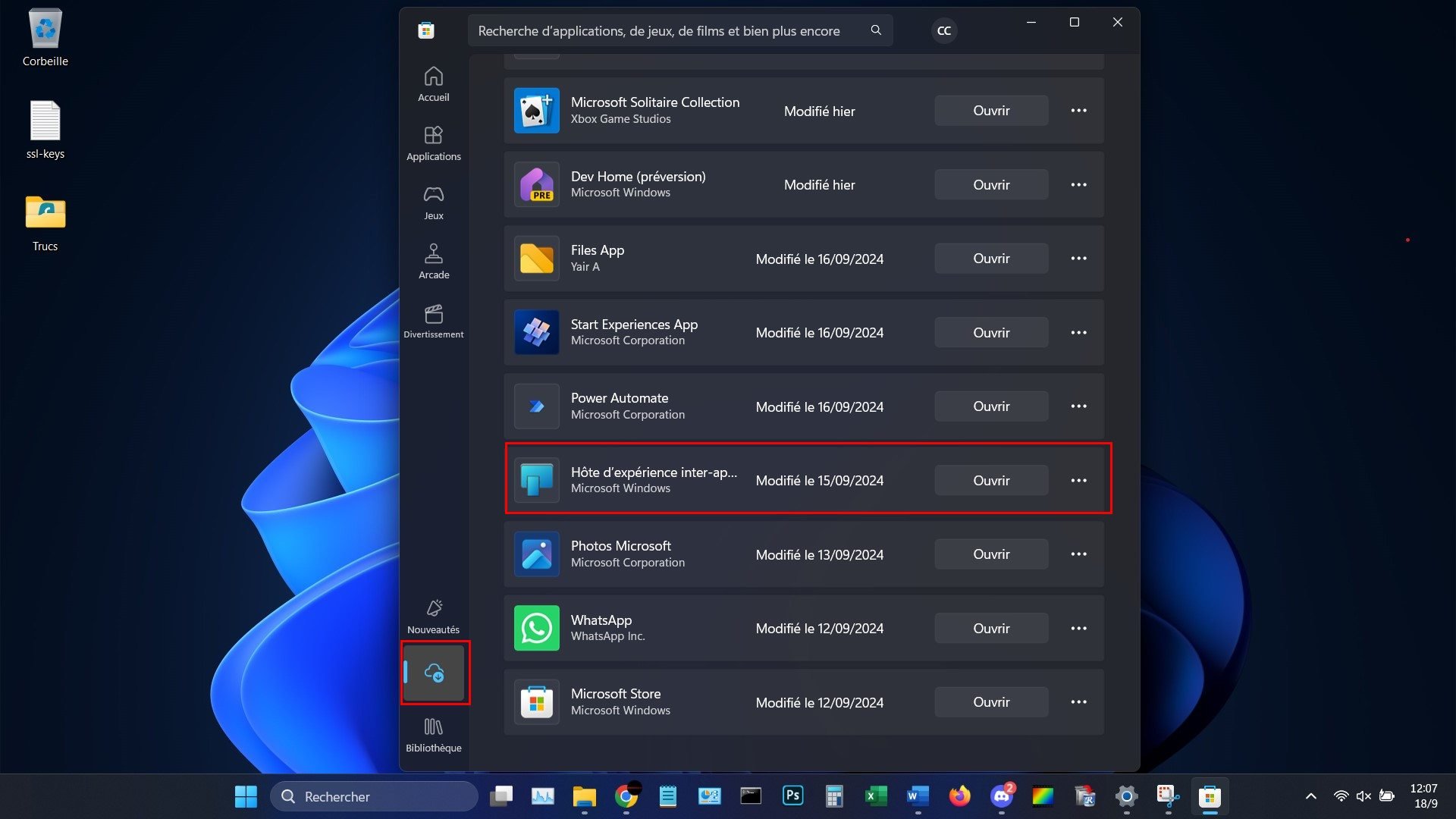
Task: Click the search magnifier icon in Store
Action: (876, 30)
